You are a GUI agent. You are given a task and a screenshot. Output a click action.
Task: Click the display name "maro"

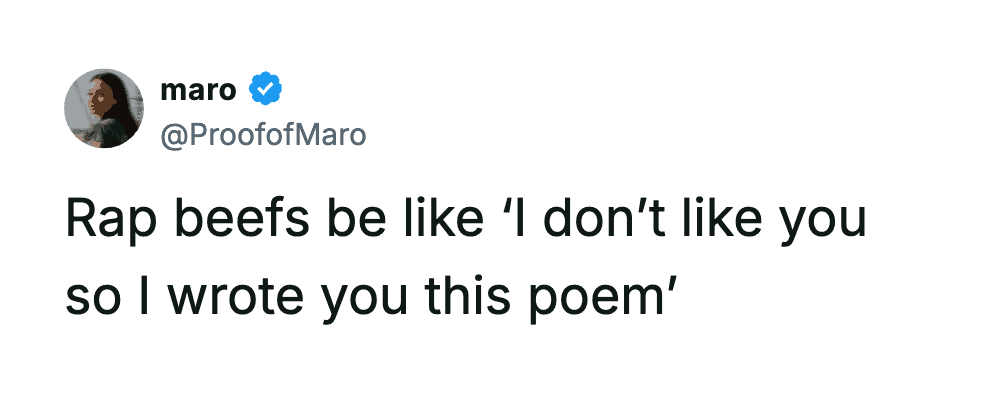tap(198, 91)
